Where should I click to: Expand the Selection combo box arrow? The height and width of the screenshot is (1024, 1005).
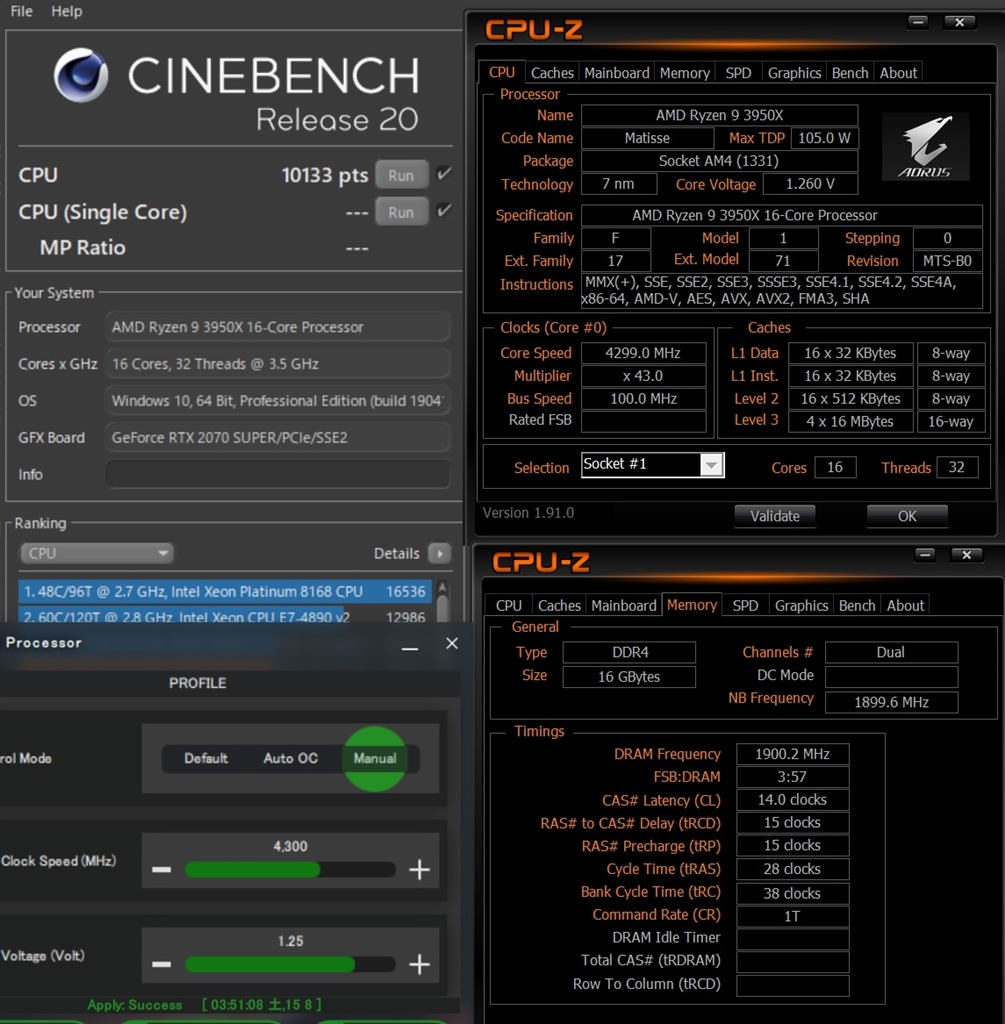(x=710, y=464)
